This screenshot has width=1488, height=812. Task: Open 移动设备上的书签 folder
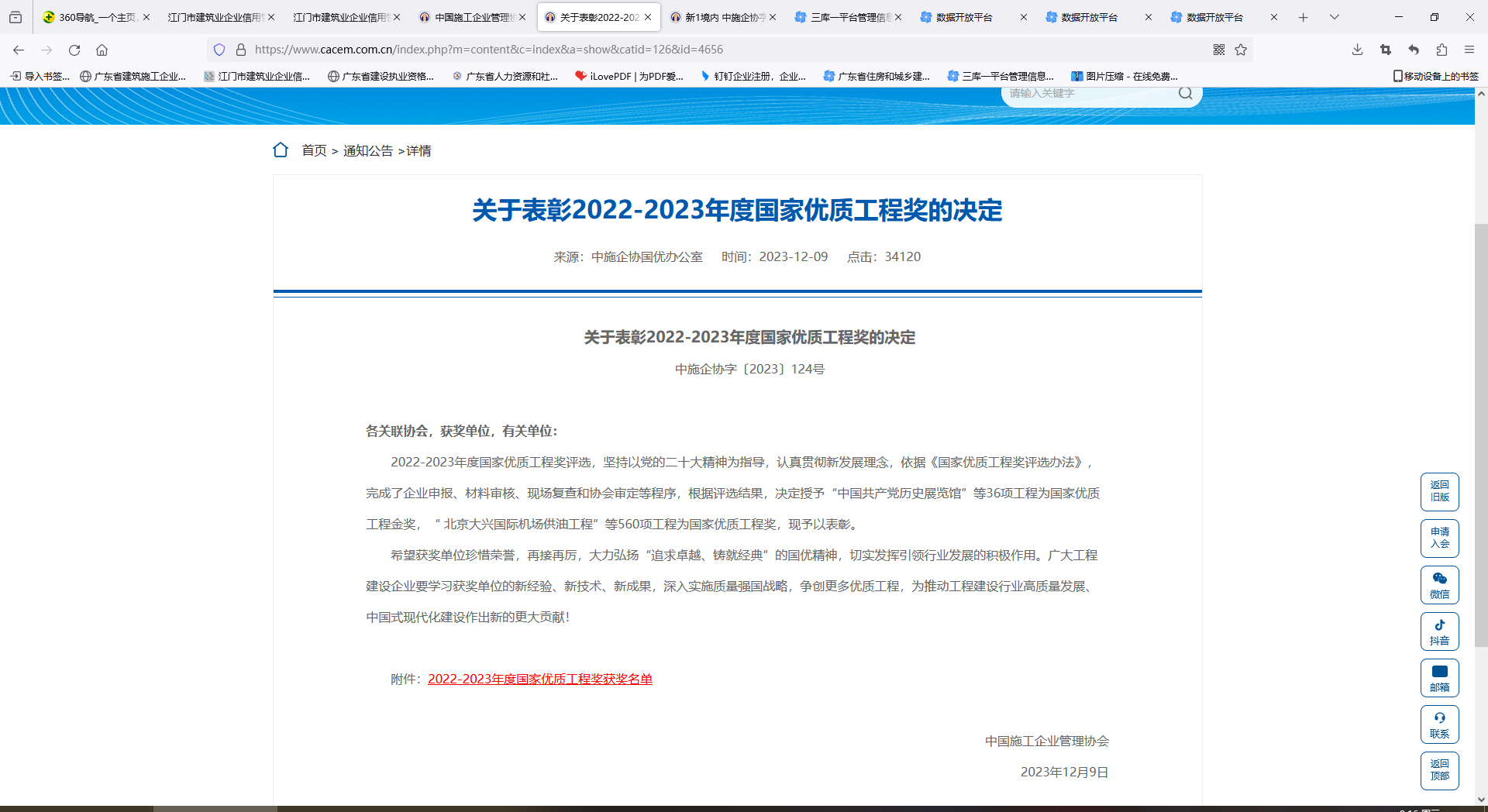pyautogui.click(x=1436, y=76)
